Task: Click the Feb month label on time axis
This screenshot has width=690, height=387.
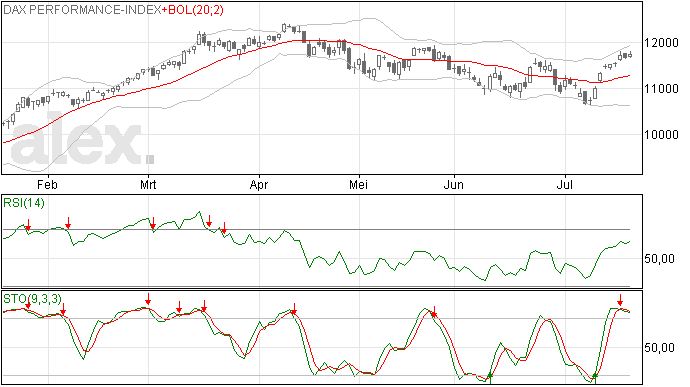Action: tap(47, 185)
